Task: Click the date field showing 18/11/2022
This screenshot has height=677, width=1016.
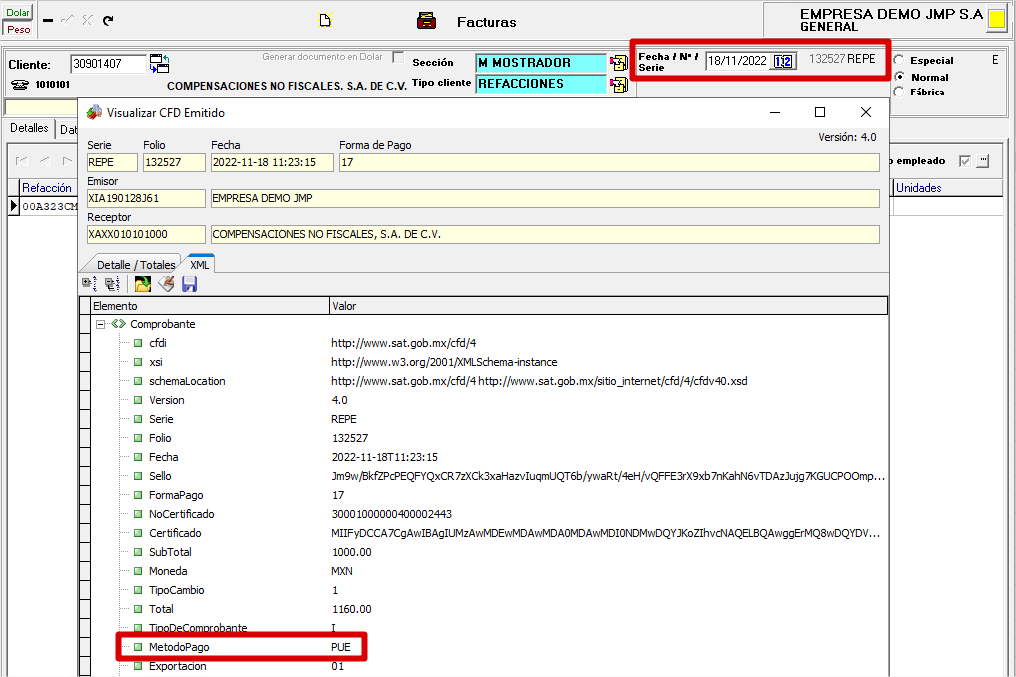Action: click(x=737, y=61)
